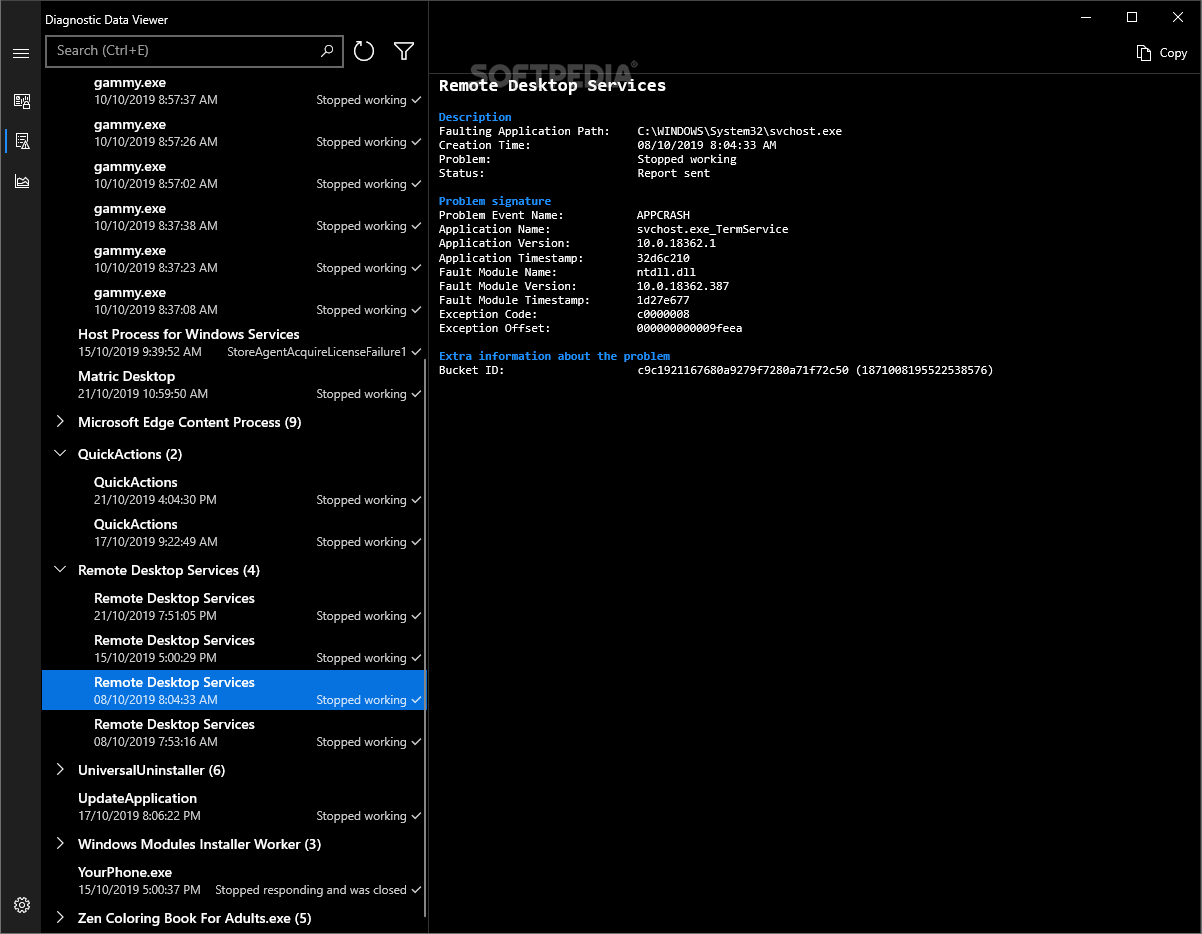
Task: Click the C:\WINDOWS\System32\svchost.exe path
Action: [740, 131]
